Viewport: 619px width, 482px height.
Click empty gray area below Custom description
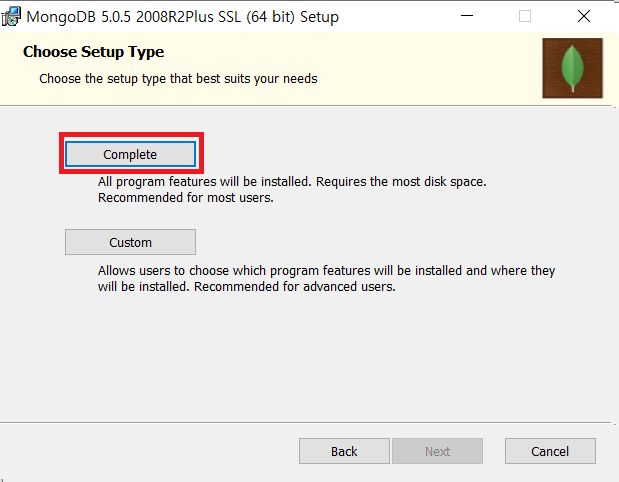pyautogui.click(x=308, y=355)
